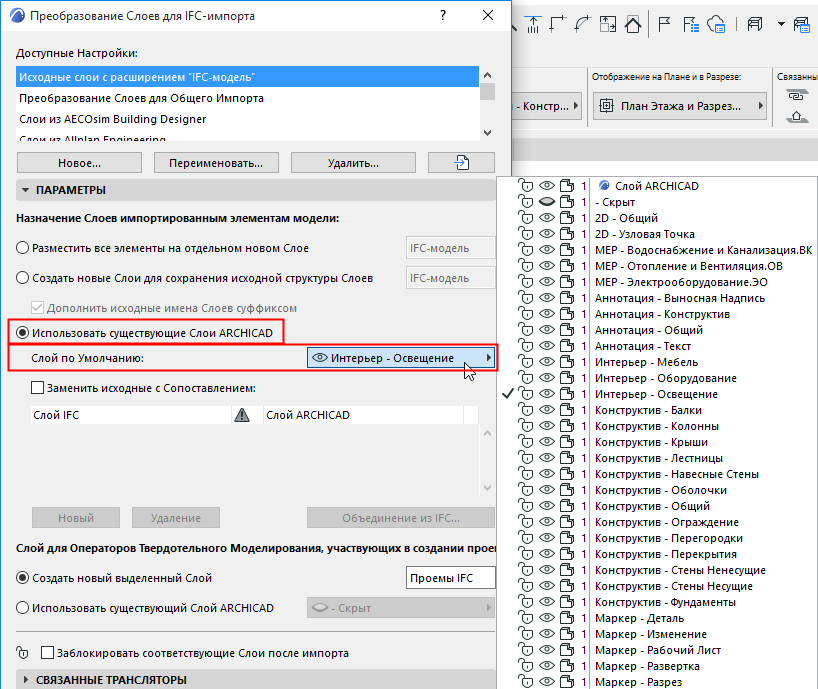Open the toolbar overflow dropdown arrow
Image resolution: width=818 pixels, height=689 pixels.
pyautogui.click(x=781, y=24)
